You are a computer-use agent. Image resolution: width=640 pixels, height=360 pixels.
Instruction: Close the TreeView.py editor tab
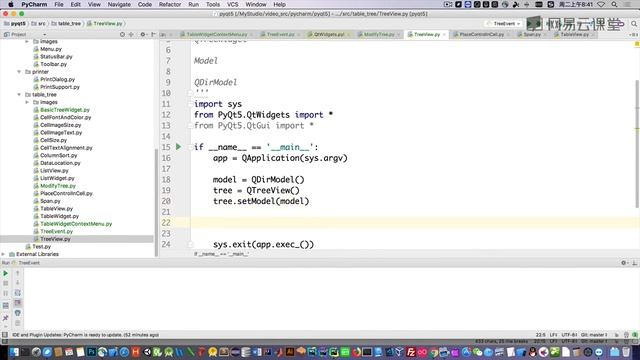(444, 35)
